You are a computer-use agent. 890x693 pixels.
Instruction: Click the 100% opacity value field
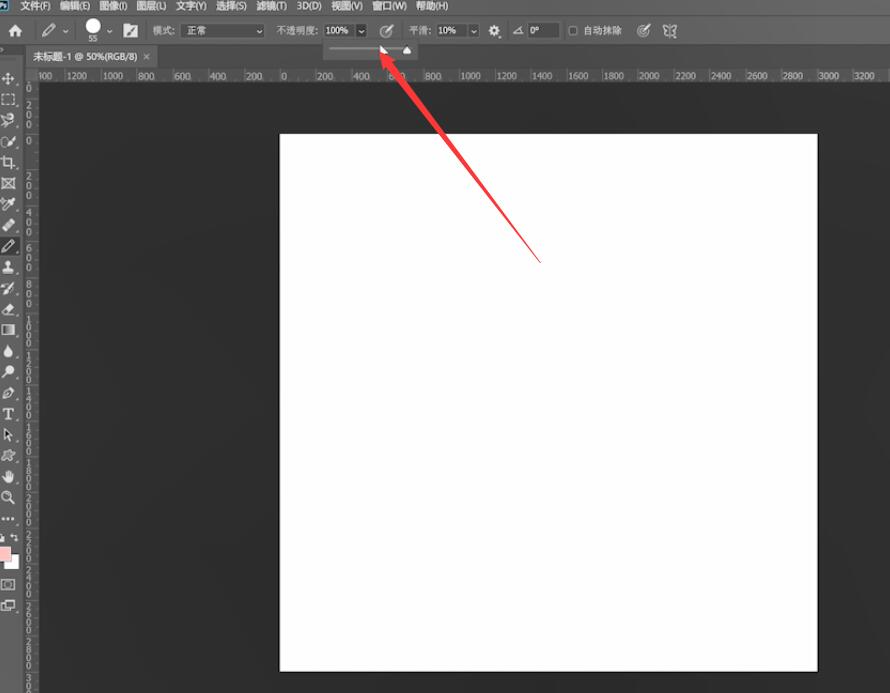339,31
